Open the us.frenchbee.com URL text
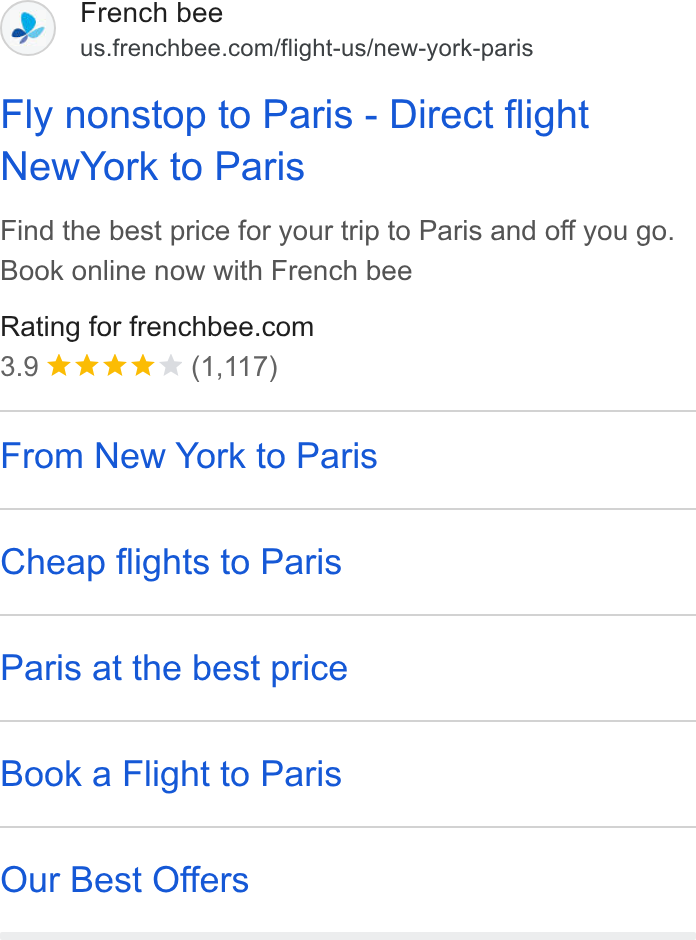This screenshot has height=940, width=696. (x=306, y=48)
